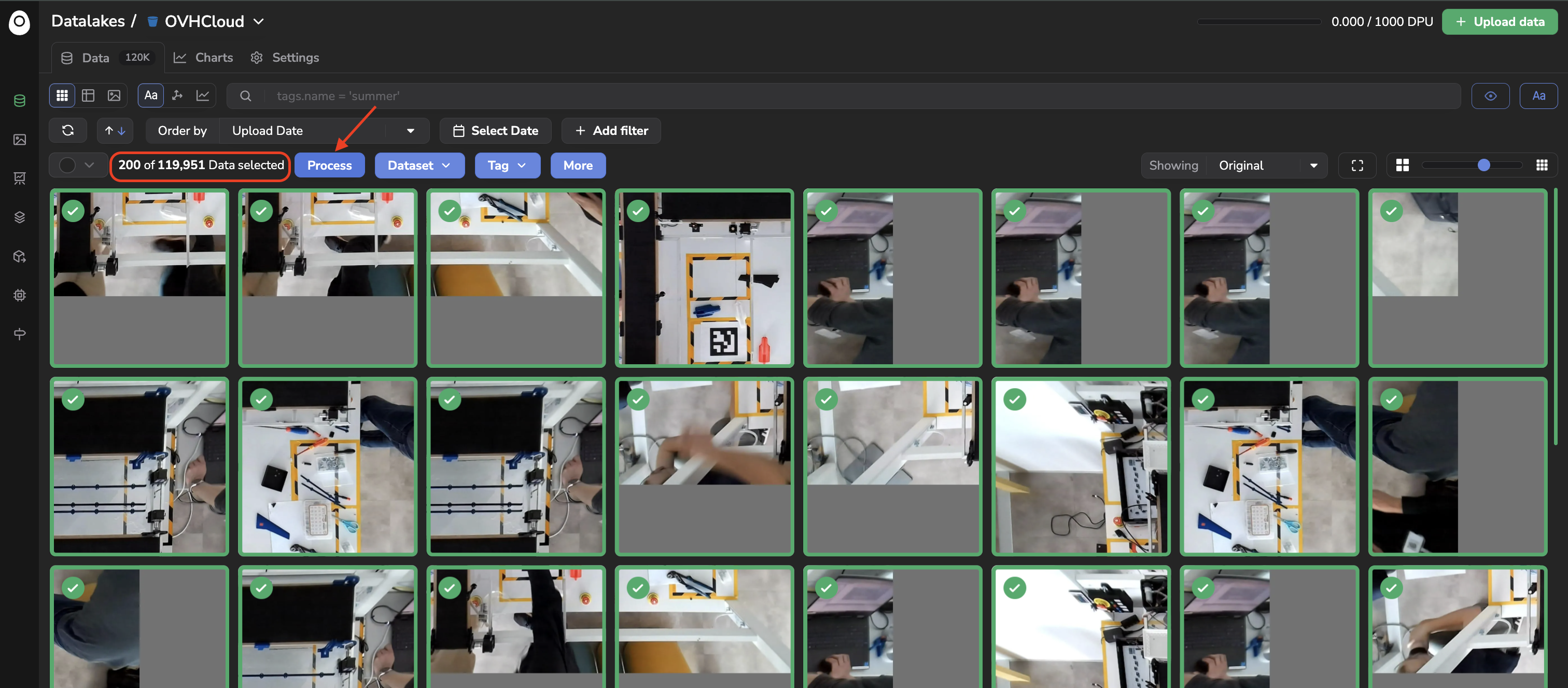The height and width of the screenshot is (688, 1568).
Task: Open the Tag dropdown
Action: [x=507, y=166]
